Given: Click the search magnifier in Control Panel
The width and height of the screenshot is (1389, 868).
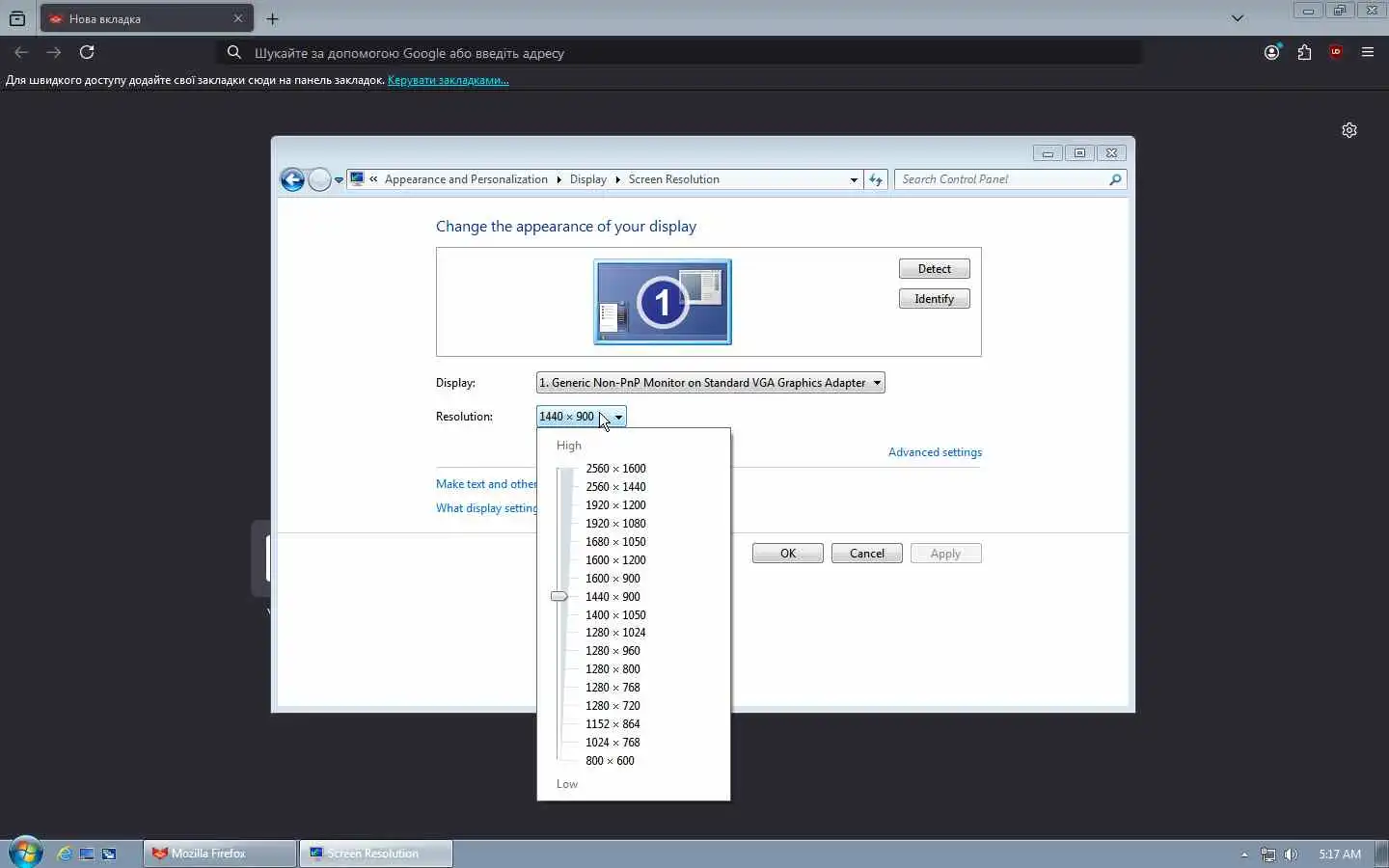Looking at the screenshot, I should [x=1116, y=179].
